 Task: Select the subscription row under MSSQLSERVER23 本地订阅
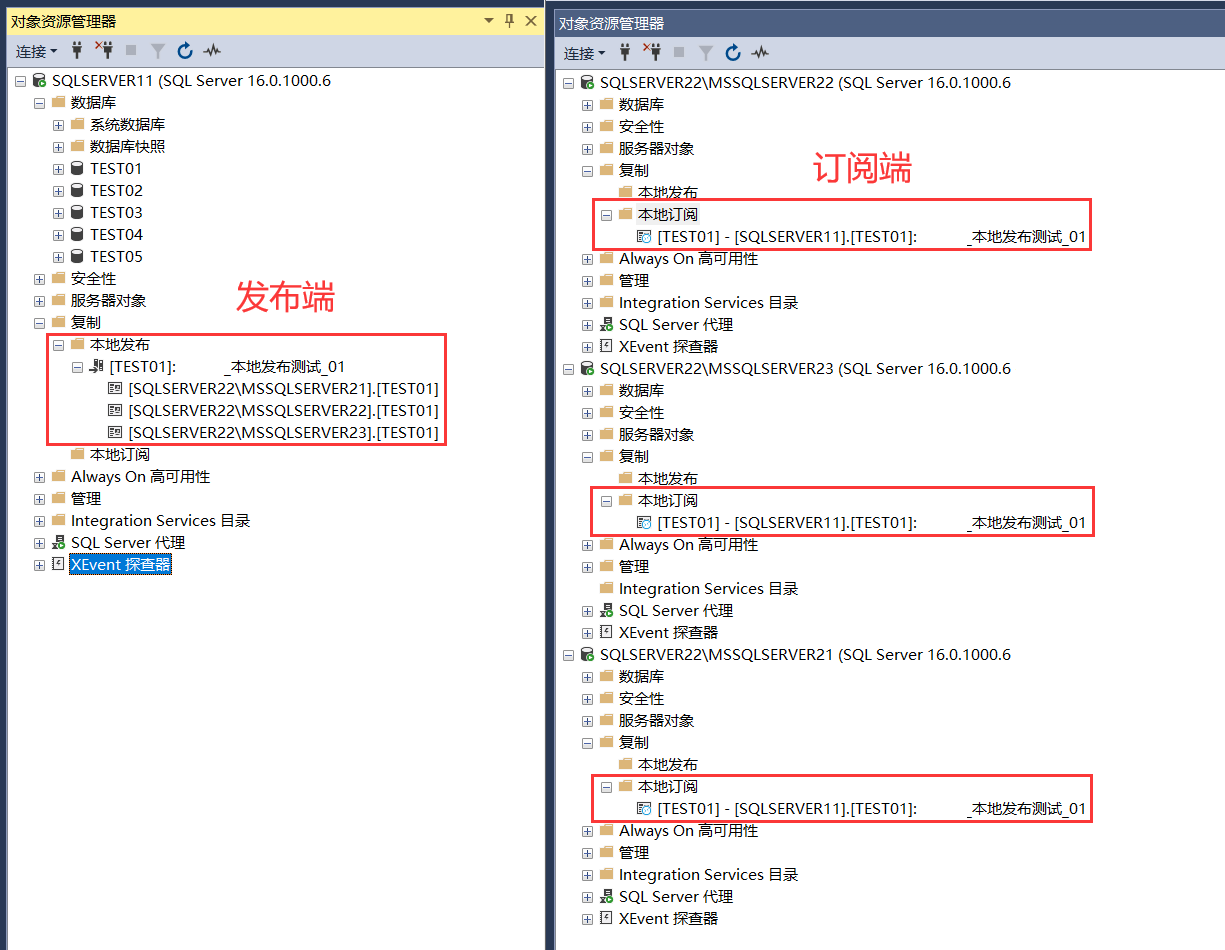pos(871,523)
